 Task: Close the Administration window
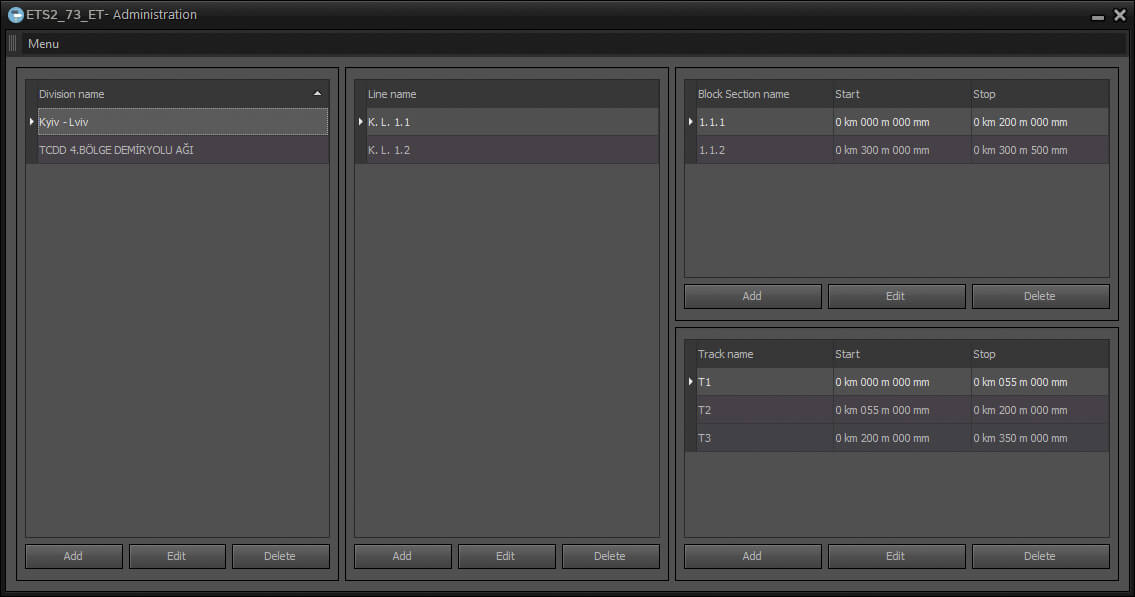pos(1119,15)
